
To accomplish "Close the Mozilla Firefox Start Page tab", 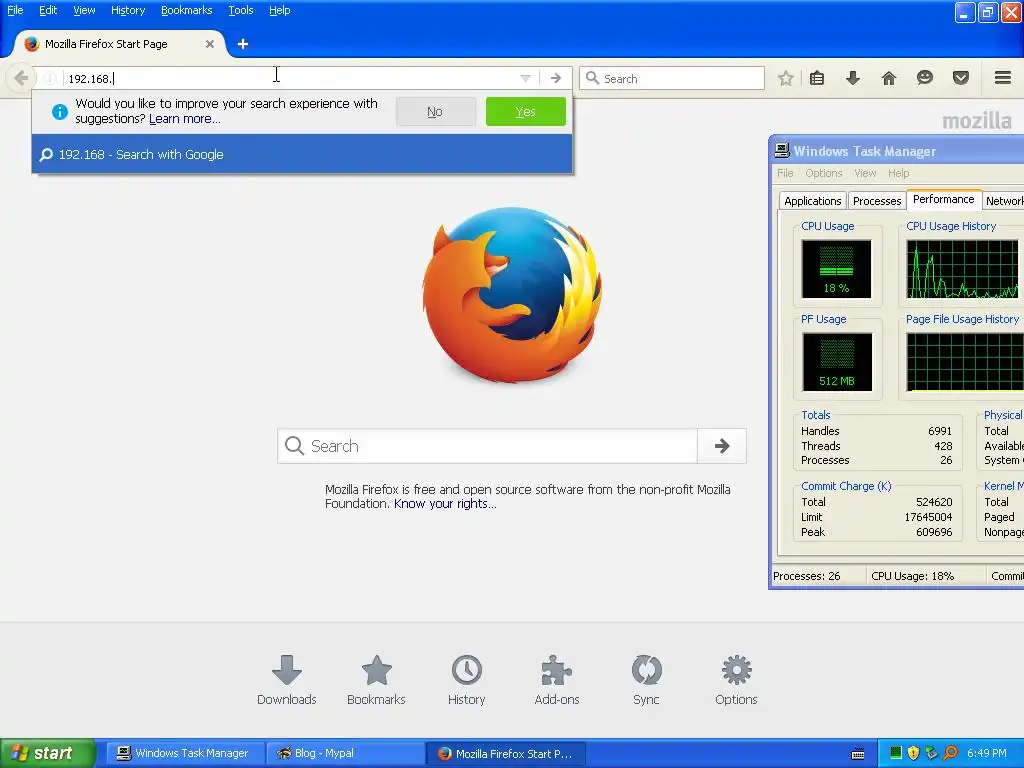I will (x=210, y=44).
